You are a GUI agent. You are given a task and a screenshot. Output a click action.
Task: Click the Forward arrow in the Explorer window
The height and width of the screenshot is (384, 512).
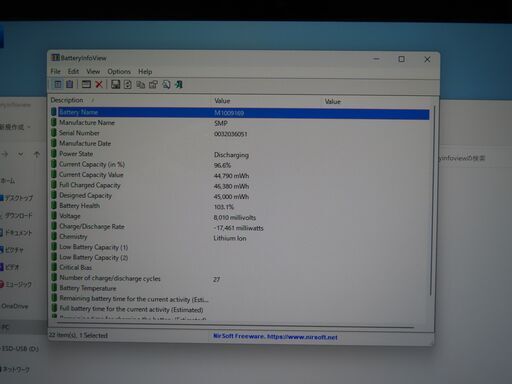click(x=5, y=154)
